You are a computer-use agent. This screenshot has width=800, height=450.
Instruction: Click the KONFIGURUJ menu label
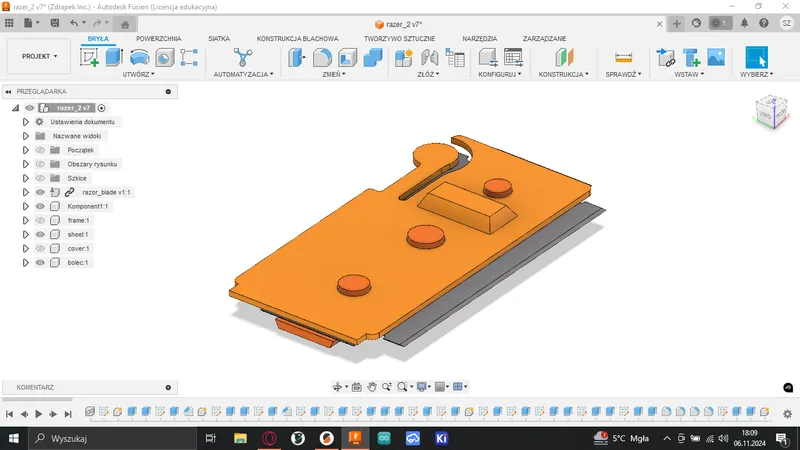pos(499,74)
